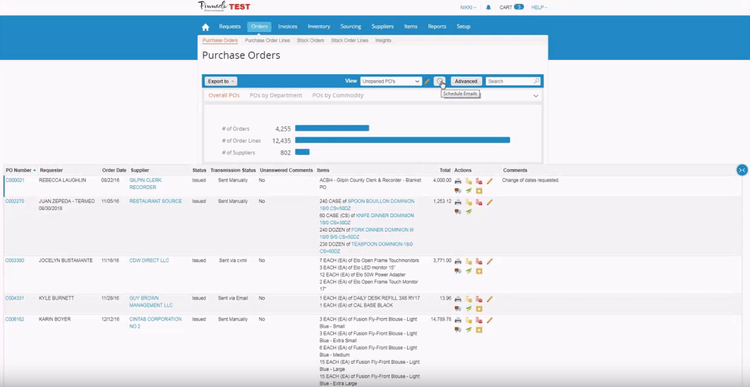Open the Suppliers menu
This screenshot has width=750, height=387.
click(383, 27)
